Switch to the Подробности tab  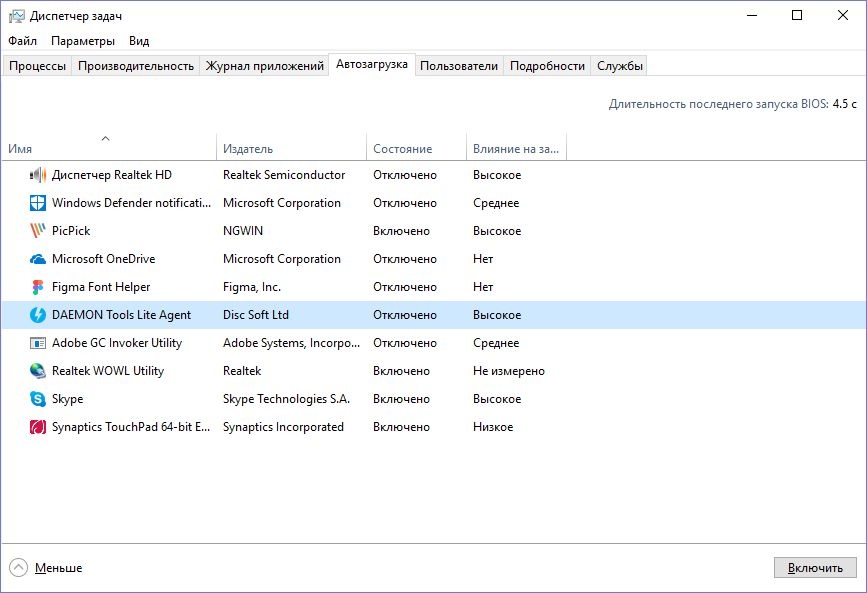point(547,66)
